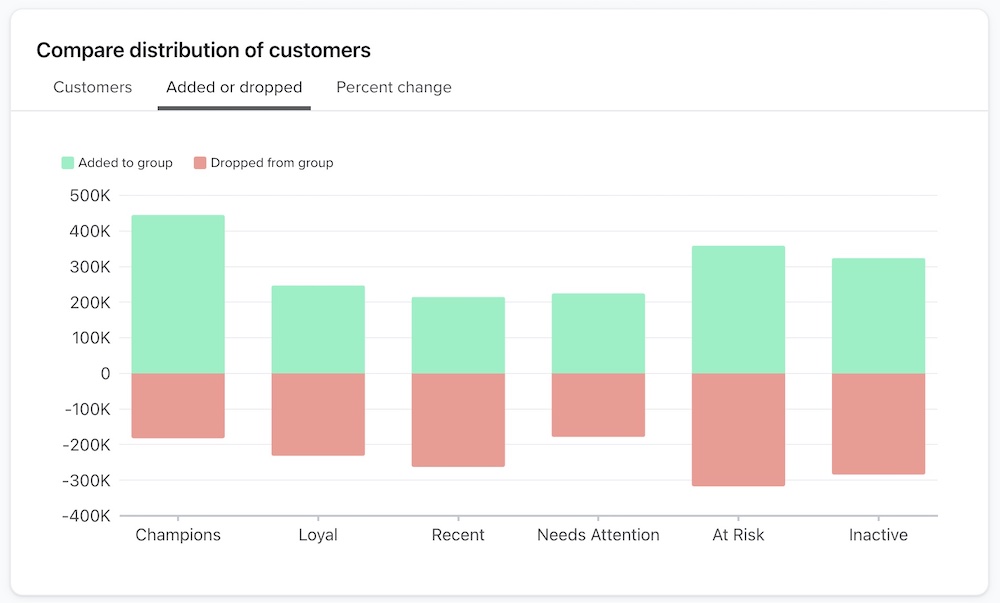Switch to the Customers tab

(x=92, y=87)
